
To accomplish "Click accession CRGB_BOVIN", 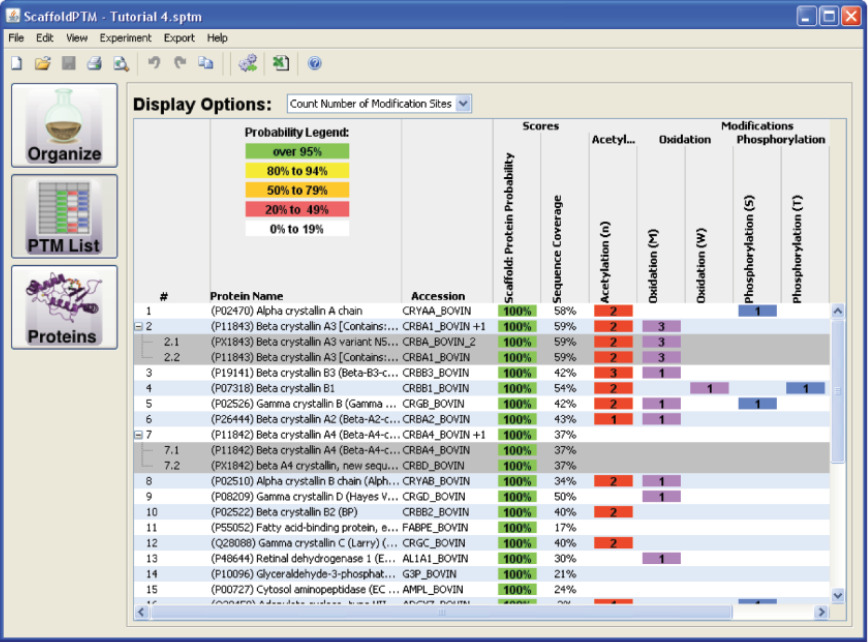I will [x=433, y=404].
